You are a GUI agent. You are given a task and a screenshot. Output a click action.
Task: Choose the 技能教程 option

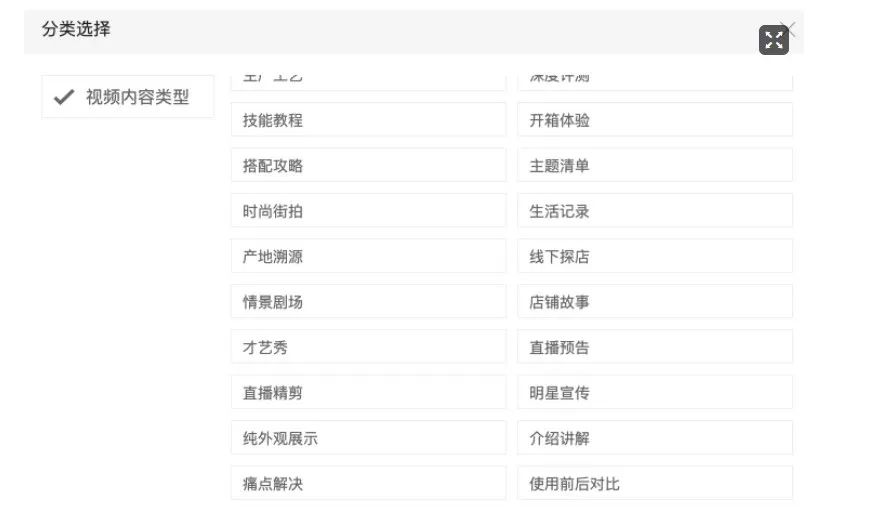click(368, 120)
